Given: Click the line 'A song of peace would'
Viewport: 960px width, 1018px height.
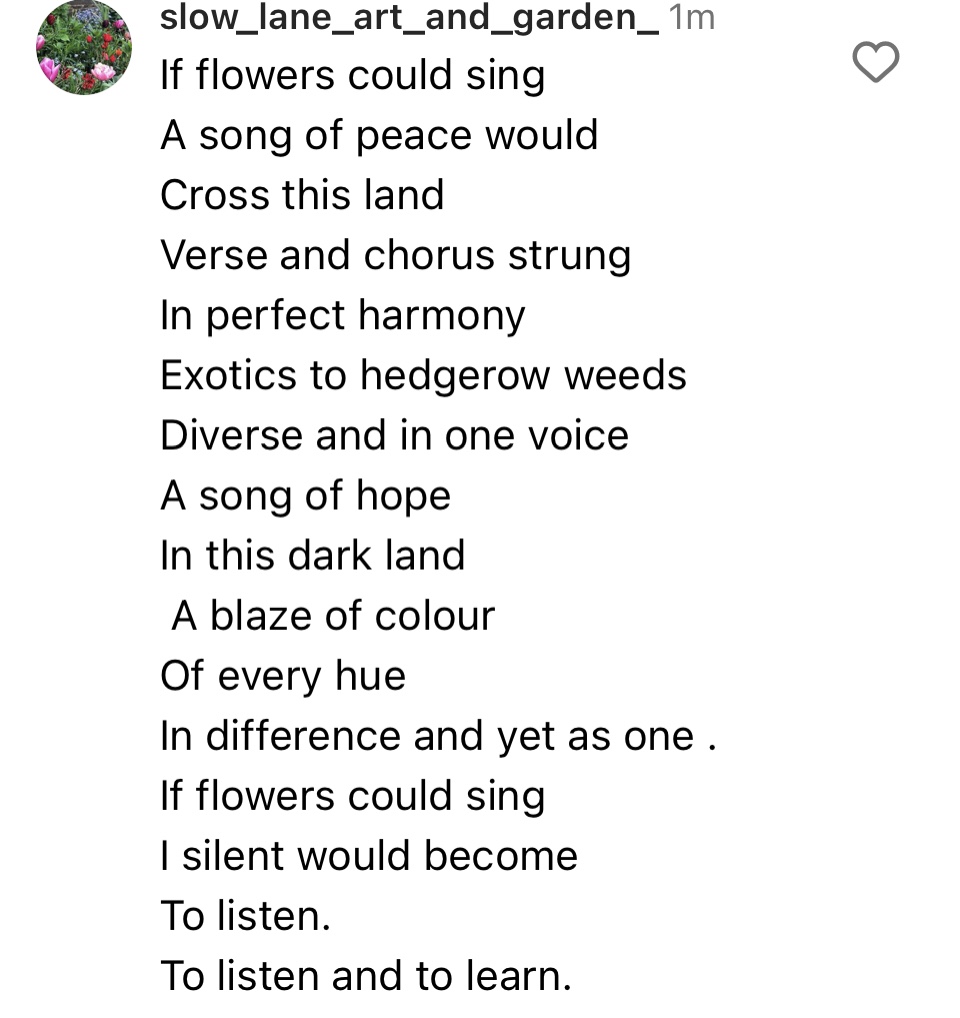Looking at the screenshot, I should pyautogui.click(x=379, y=136).
